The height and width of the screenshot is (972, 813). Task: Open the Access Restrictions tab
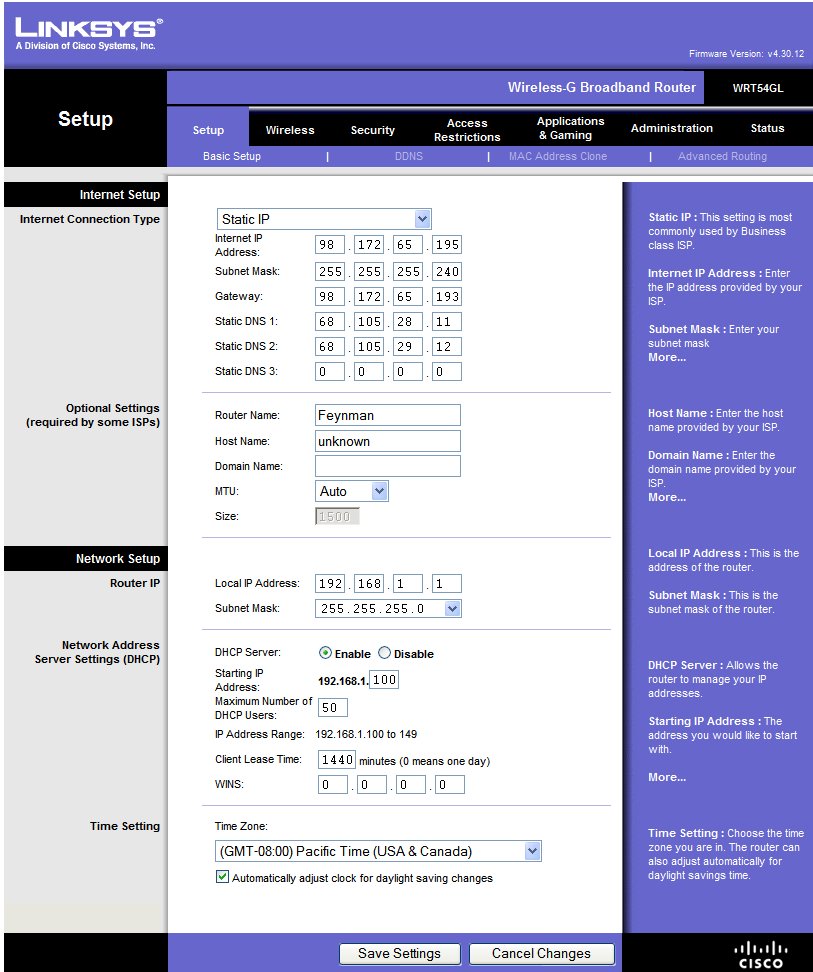pos(467,130)
